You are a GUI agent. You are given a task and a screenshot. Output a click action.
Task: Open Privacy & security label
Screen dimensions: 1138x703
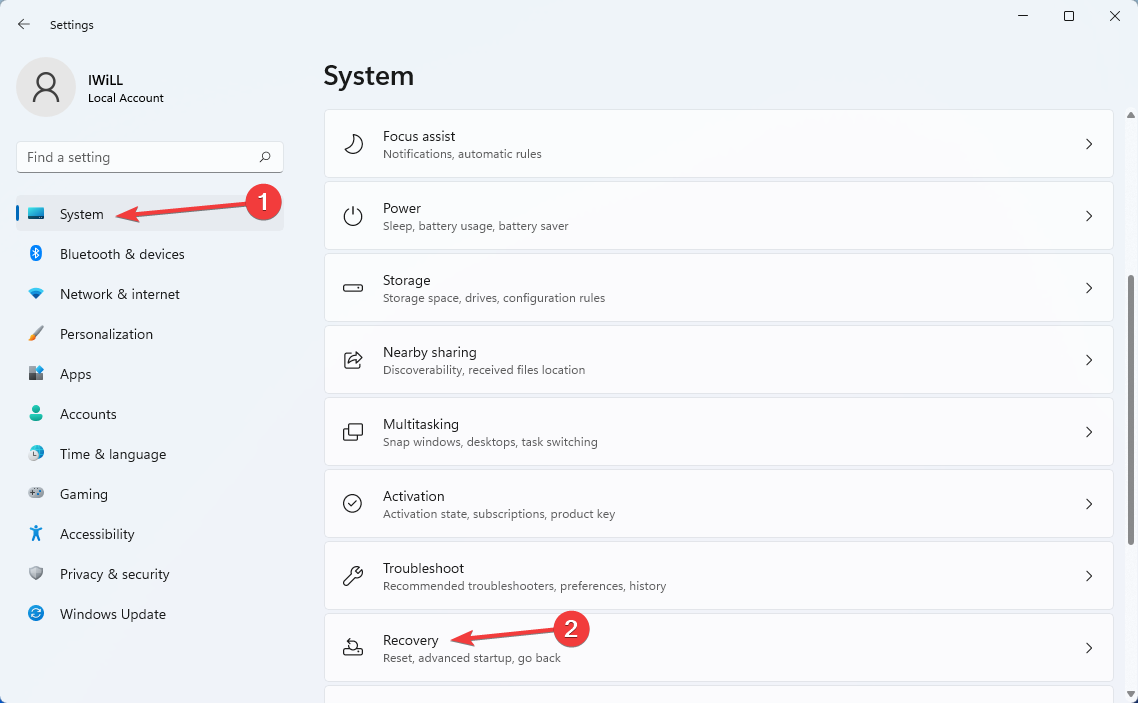[x=114, y=574]
